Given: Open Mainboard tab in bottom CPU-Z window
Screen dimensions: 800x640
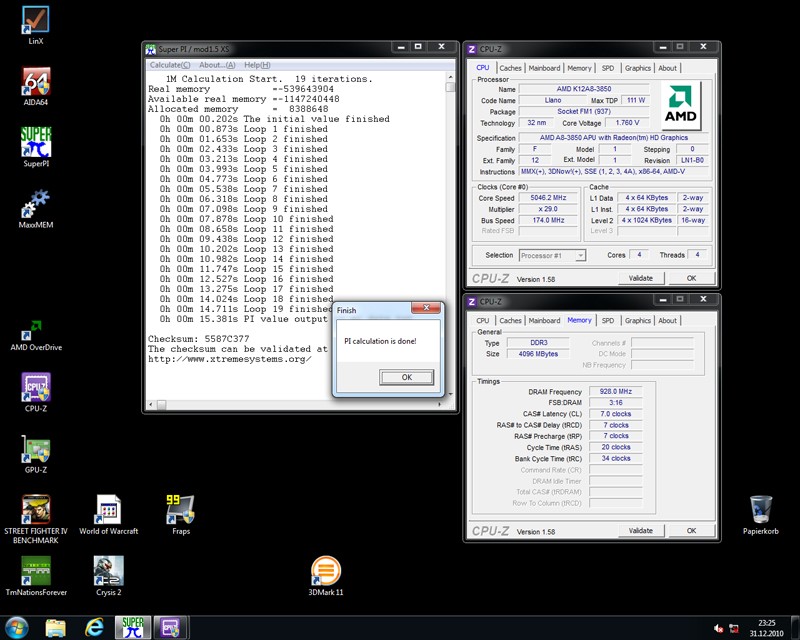Looking at the screenshot, I should click(544, 321).
